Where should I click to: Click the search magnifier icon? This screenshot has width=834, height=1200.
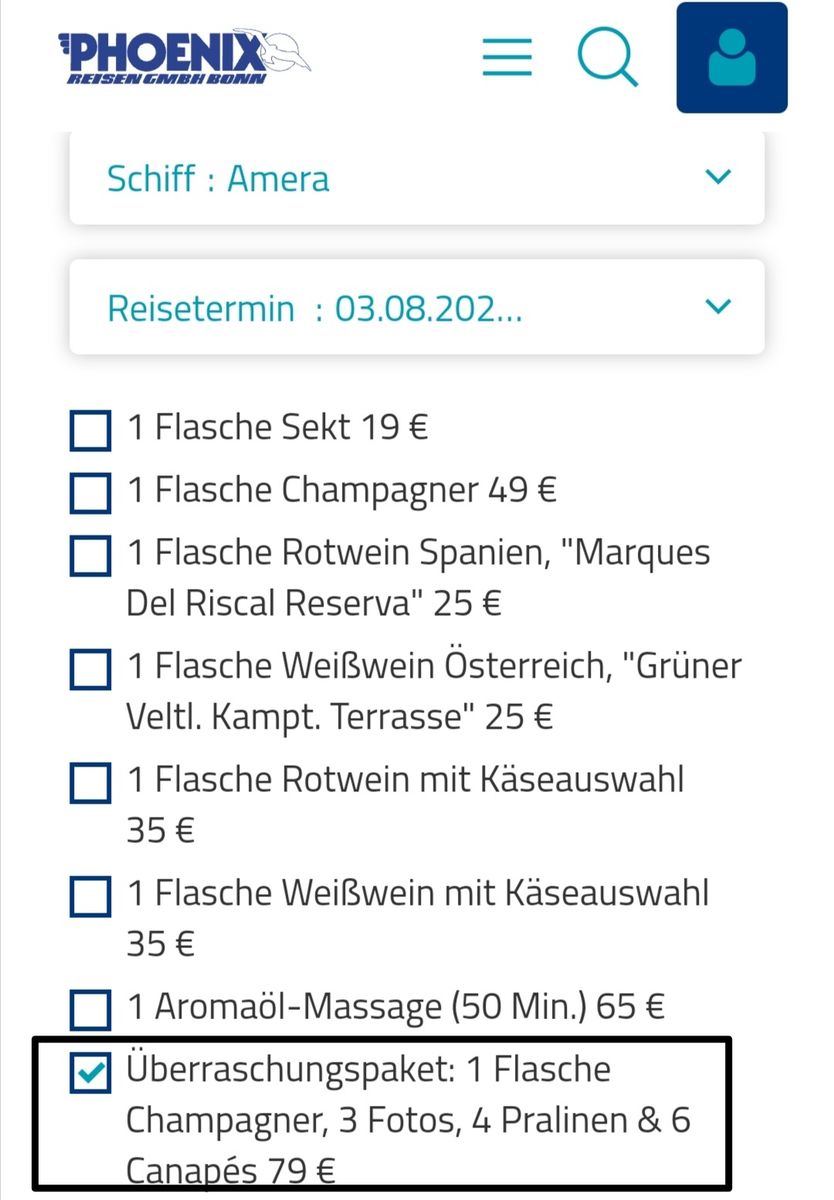pos(607,56)
